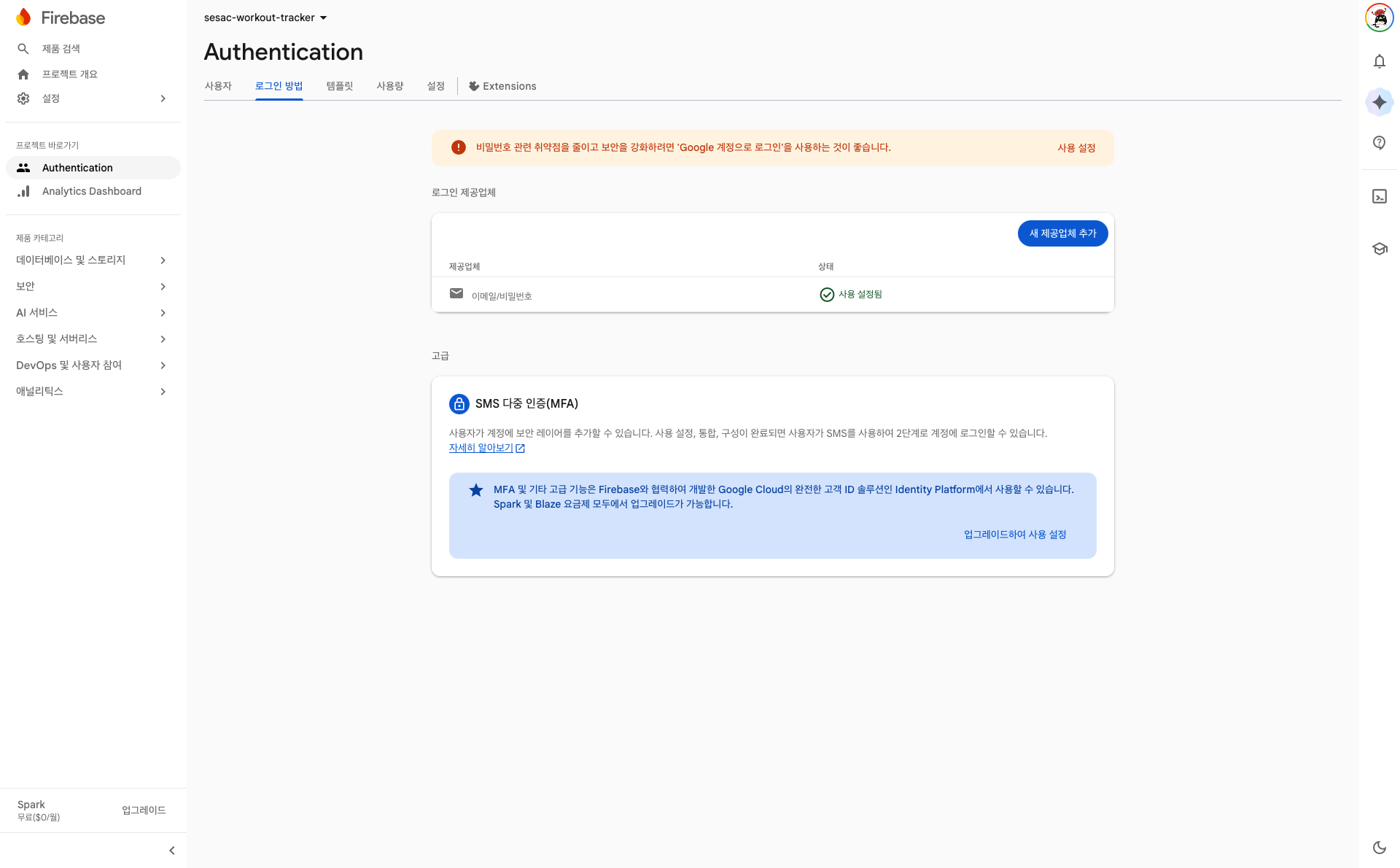The image size is (1400, 868).
Task: Open the sesac-workout-tracker project dropdown
Action: [x=266, y=18]
